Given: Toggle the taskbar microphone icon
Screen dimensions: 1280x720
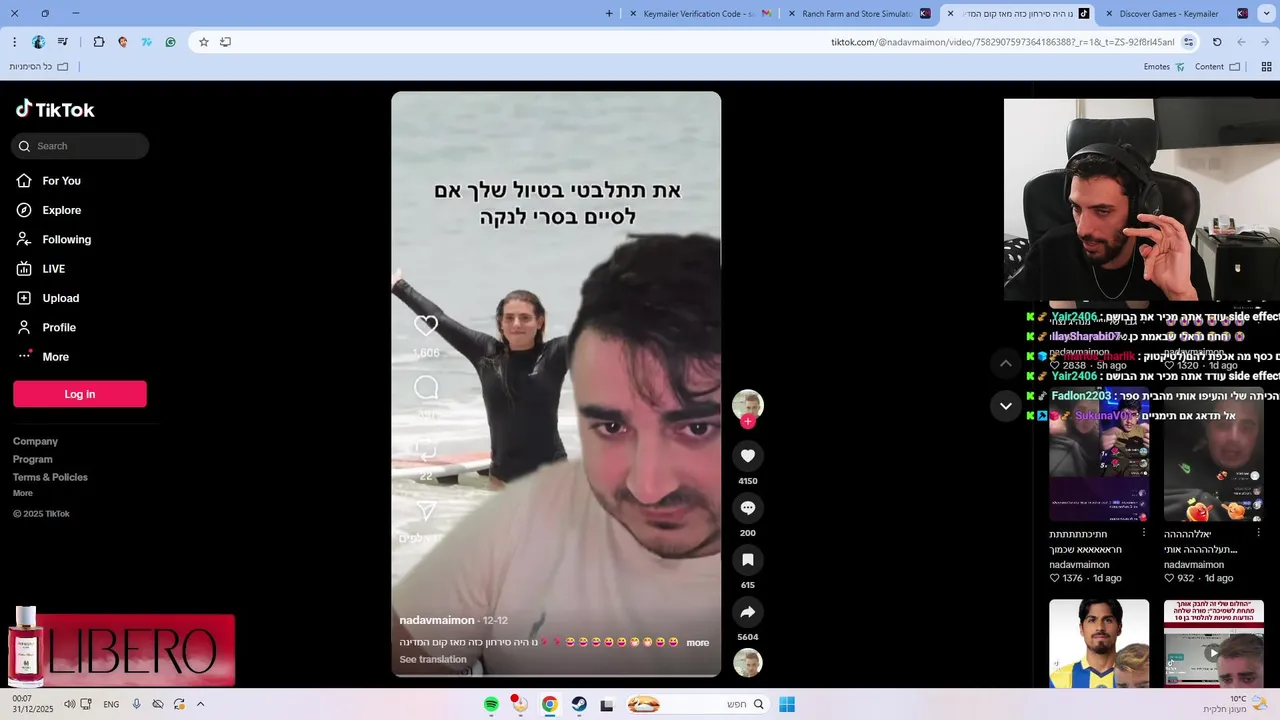Looking at the screenshot, I should click(x=136, y=704).
